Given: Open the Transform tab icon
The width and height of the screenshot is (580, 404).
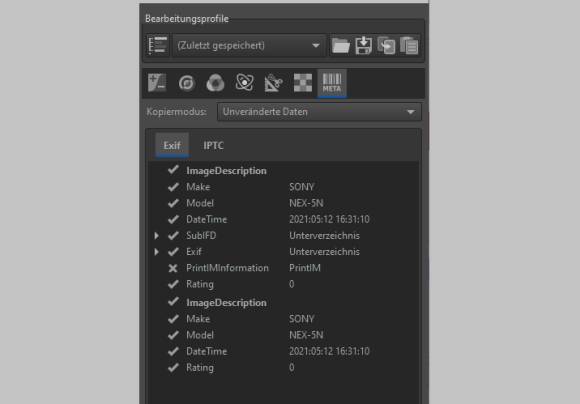Looking at the screenshot, I should click(x=273, y=83).
